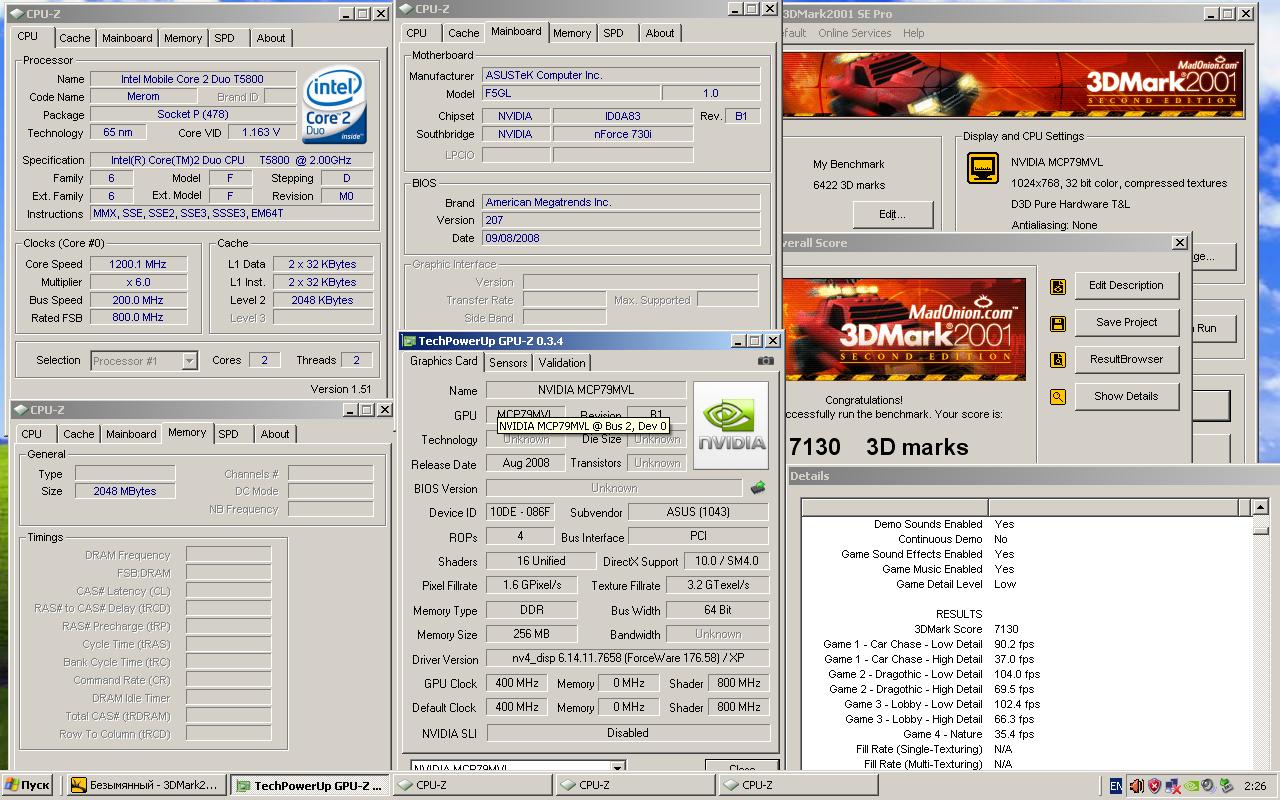Select the Graphics Card tab in GPU-Z
Screen dimensions: 1280x800
[444, 361]
